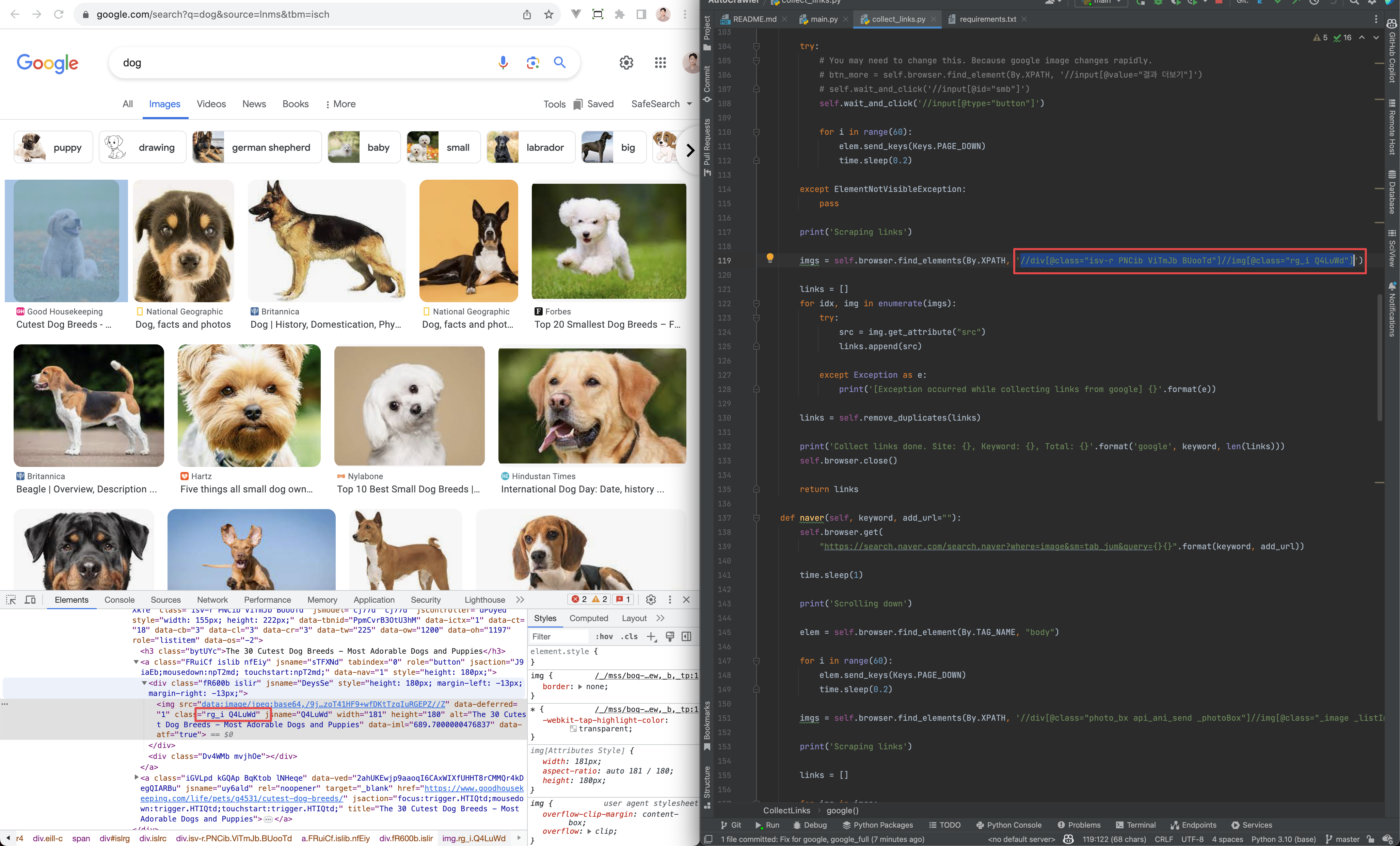Open the Database tool window
This screenshot has width=1400, height=846.
[1392, 192]
